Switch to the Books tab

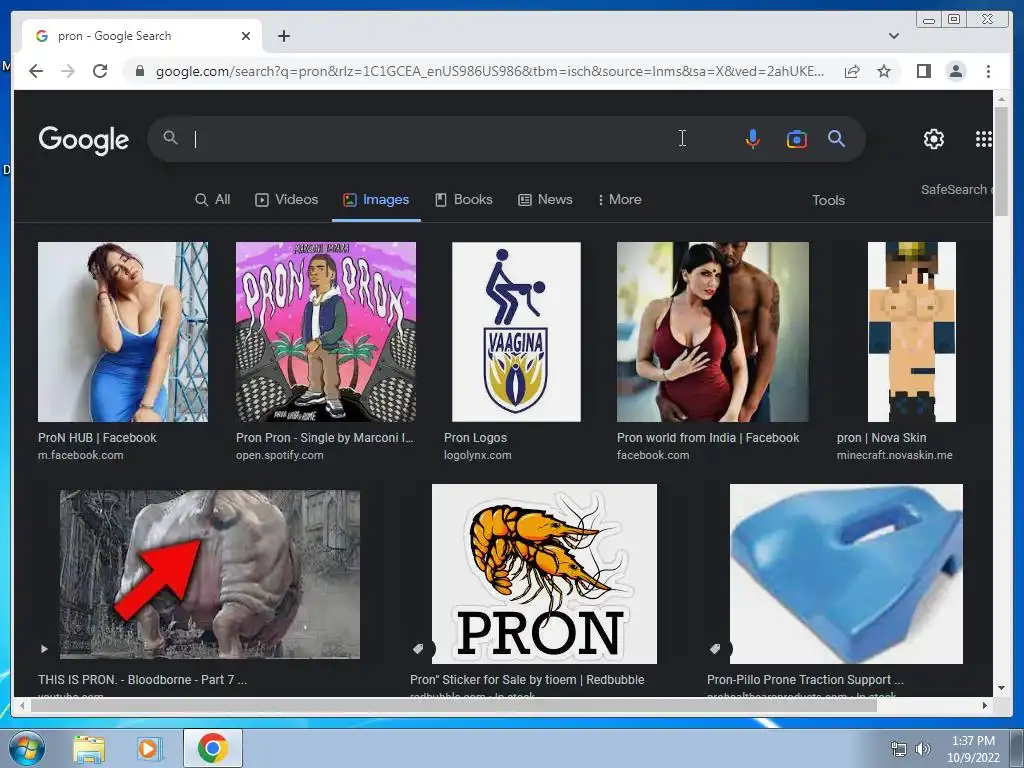point(464,200)
